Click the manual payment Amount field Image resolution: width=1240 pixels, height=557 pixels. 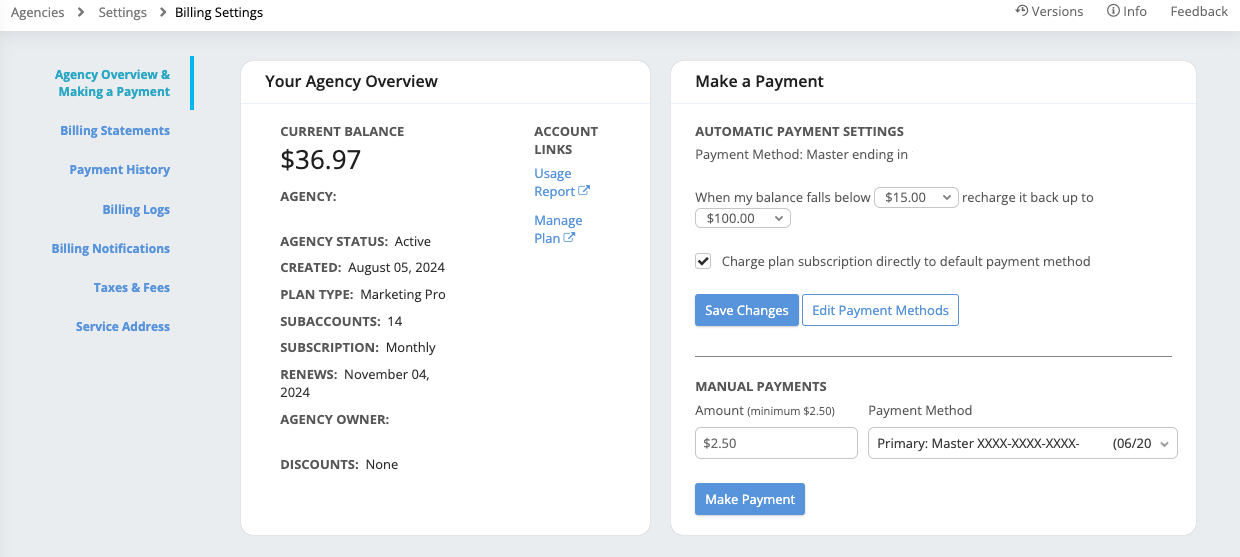tap(776, 444)
